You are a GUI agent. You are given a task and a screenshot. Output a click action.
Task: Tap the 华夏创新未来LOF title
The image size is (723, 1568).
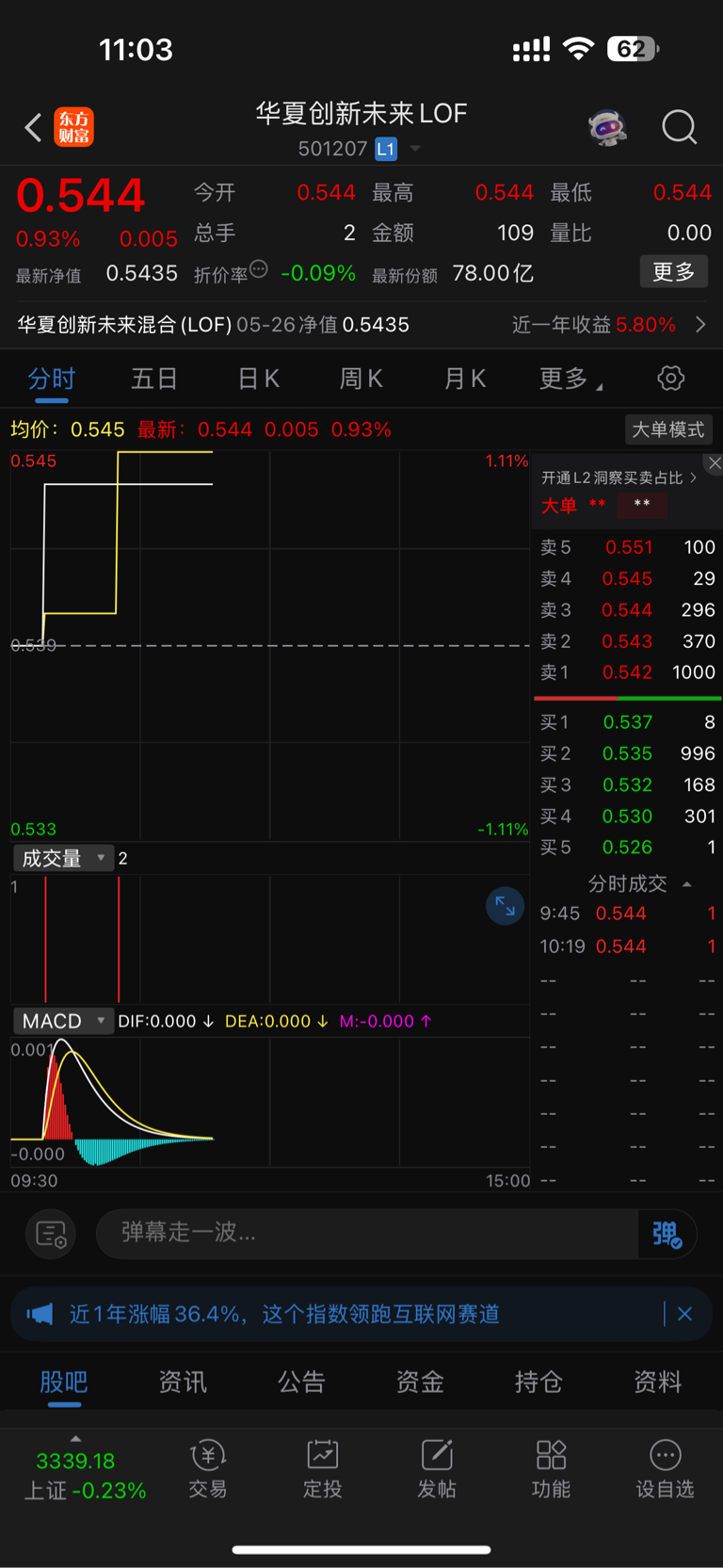[x=361, y=114]
